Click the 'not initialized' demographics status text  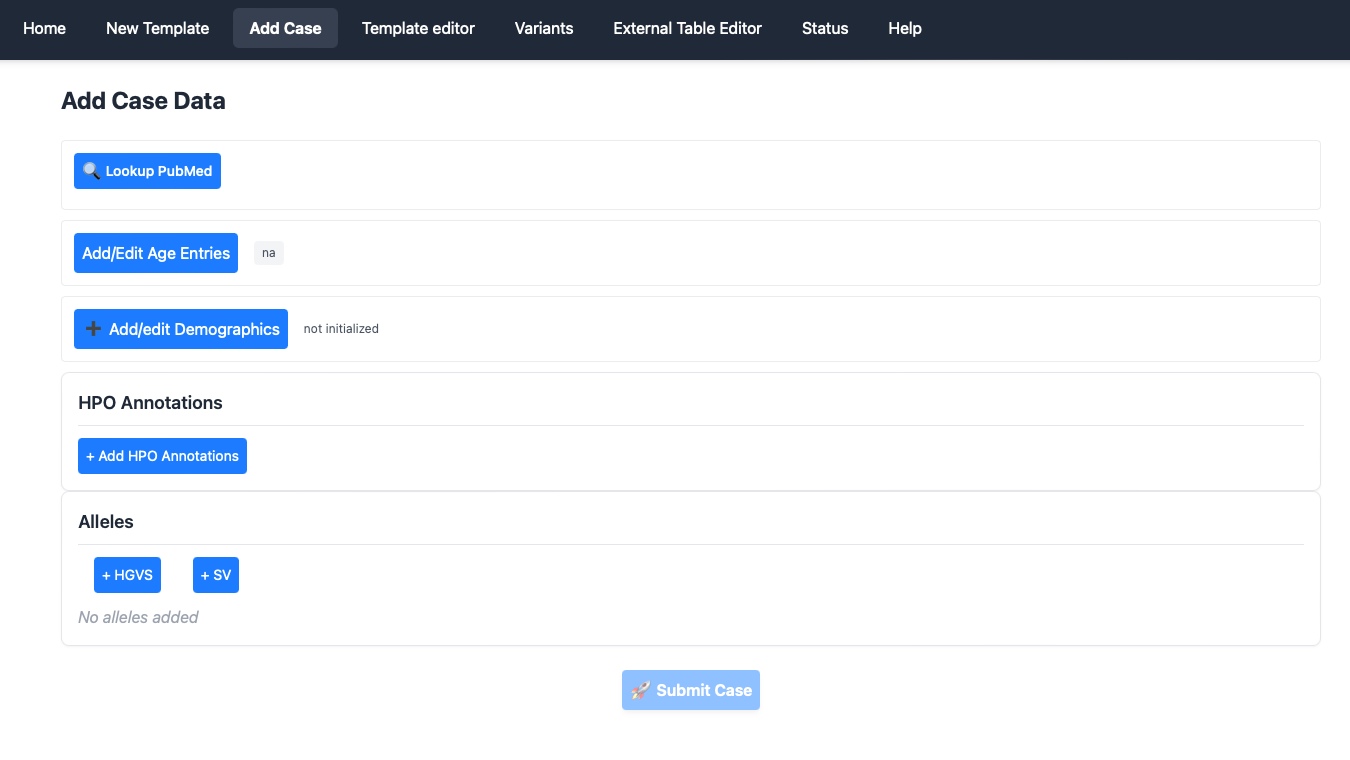(341, 329)
